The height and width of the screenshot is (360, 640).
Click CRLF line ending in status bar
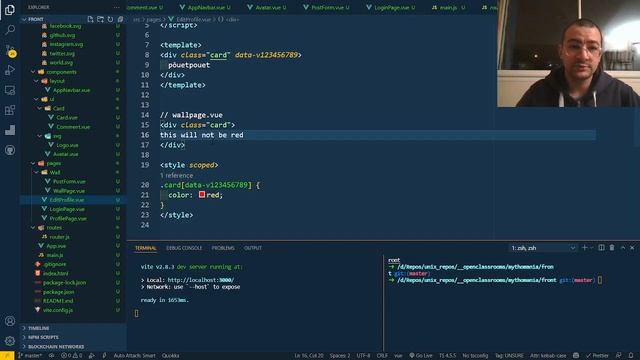pyautogui.click(x=382, y=356)
